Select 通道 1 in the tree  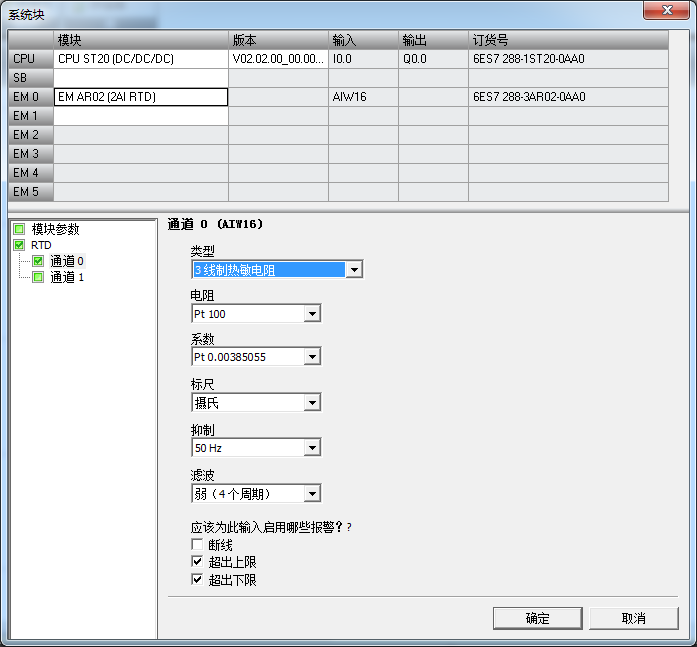pyautogui.click(x=67, y=277)
